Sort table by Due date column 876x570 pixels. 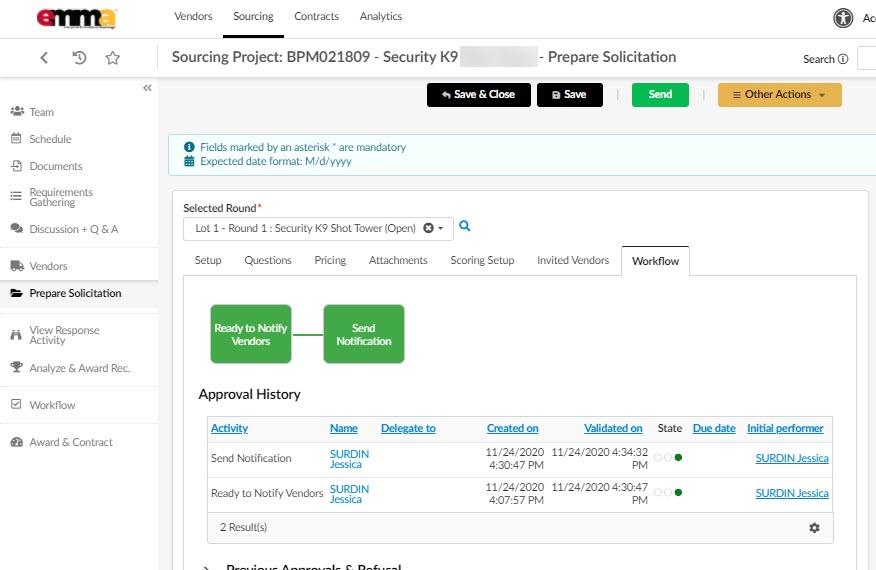714,428
